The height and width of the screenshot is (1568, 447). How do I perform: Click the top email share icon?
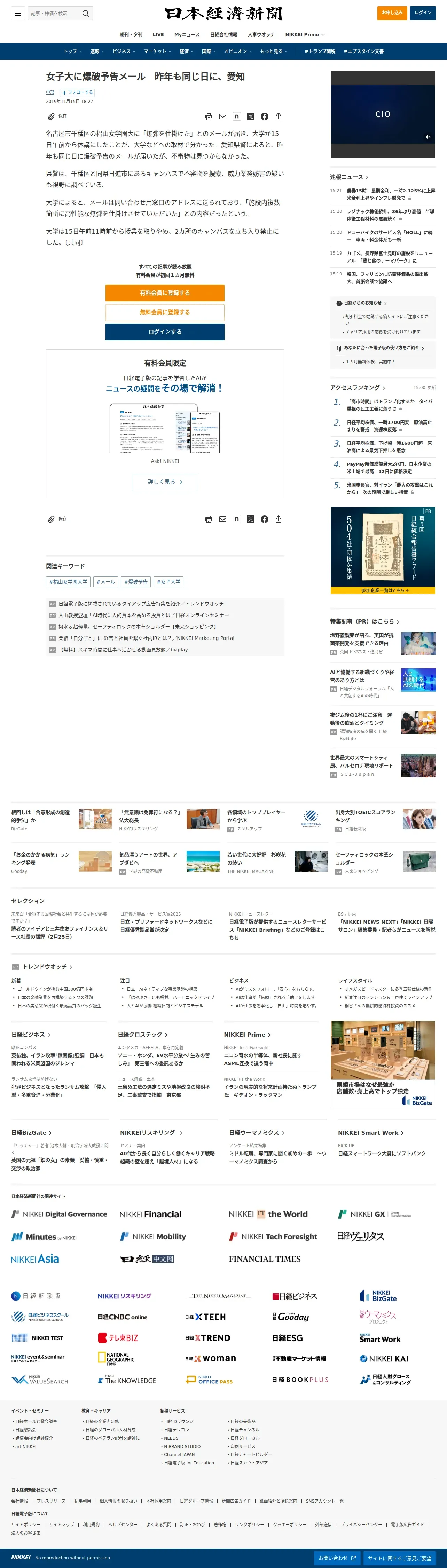coord(223,116)
